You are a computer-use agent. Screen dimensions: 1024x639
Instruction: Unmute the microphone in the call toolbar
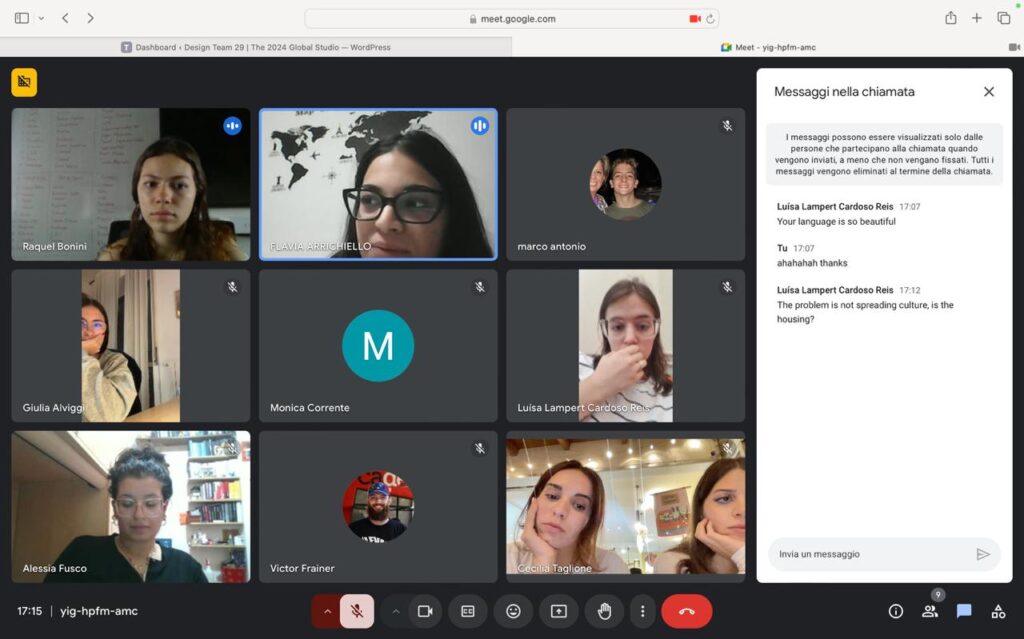tap(357, 611)
